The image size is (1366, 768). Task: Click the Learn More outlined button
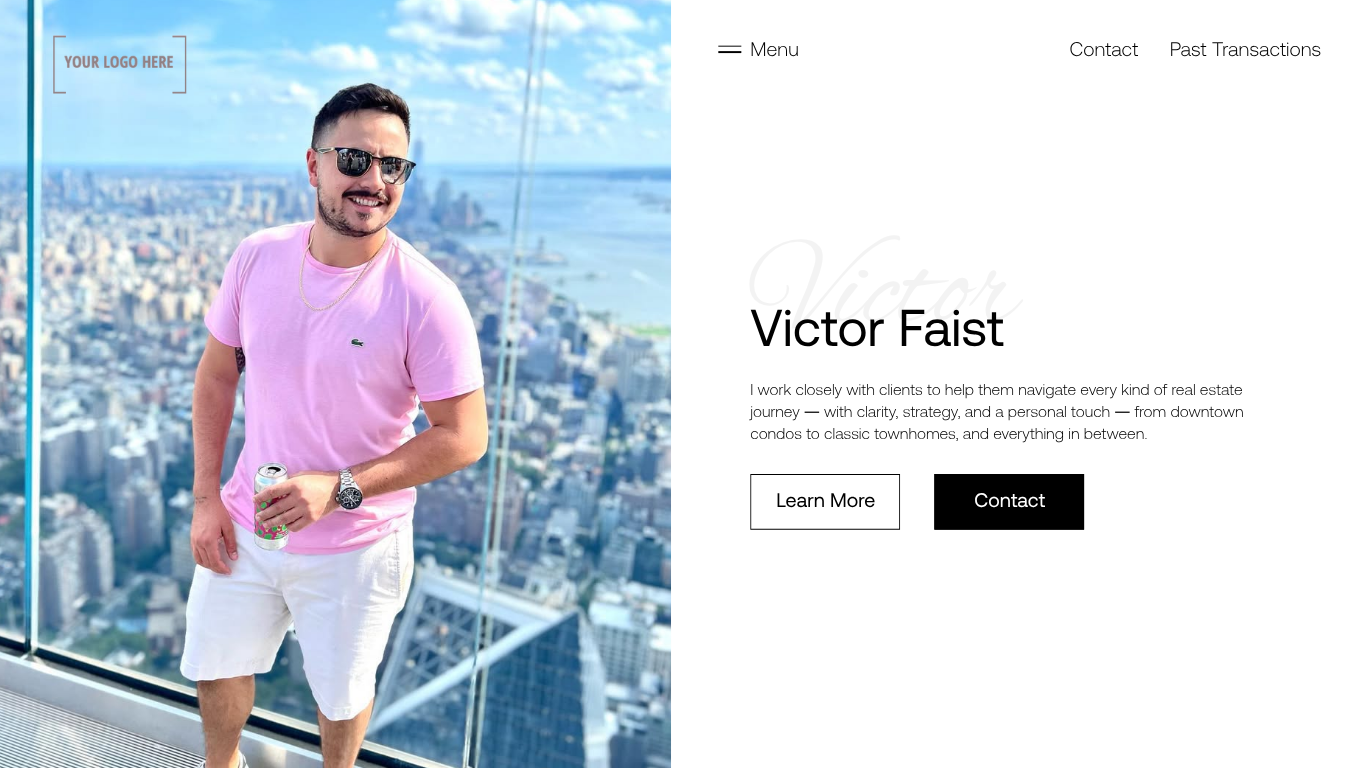click(x=825, y=502)
